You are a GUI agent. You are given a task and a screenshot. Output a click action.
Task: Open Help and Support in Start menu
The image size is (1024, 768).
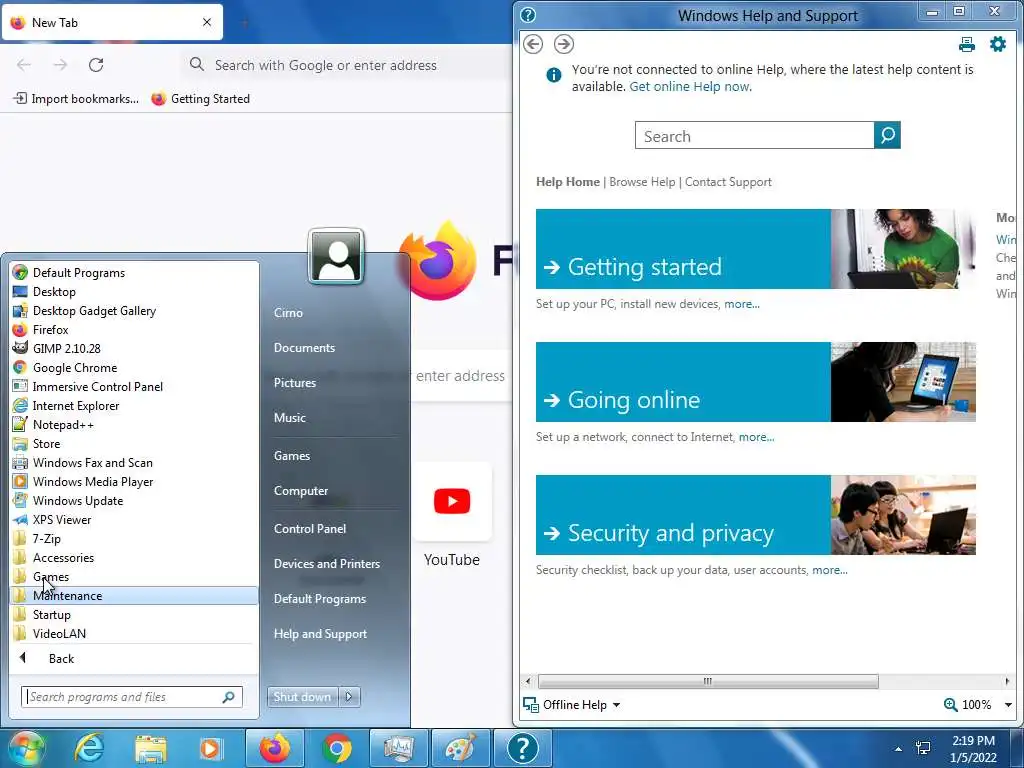coord(321,634)
